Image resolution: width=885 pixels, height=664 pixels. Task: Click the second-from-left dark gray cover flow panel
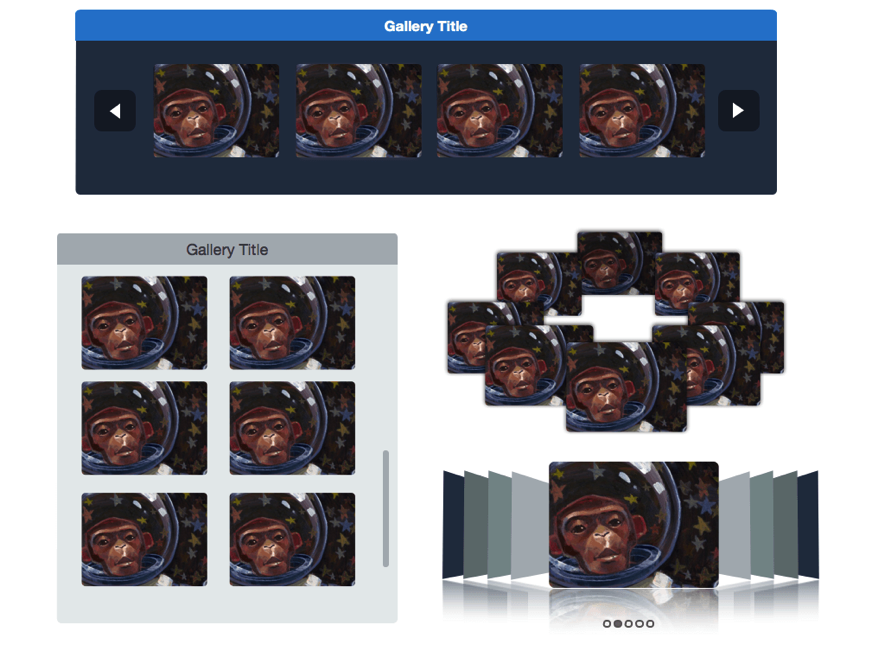click(476, 525)
